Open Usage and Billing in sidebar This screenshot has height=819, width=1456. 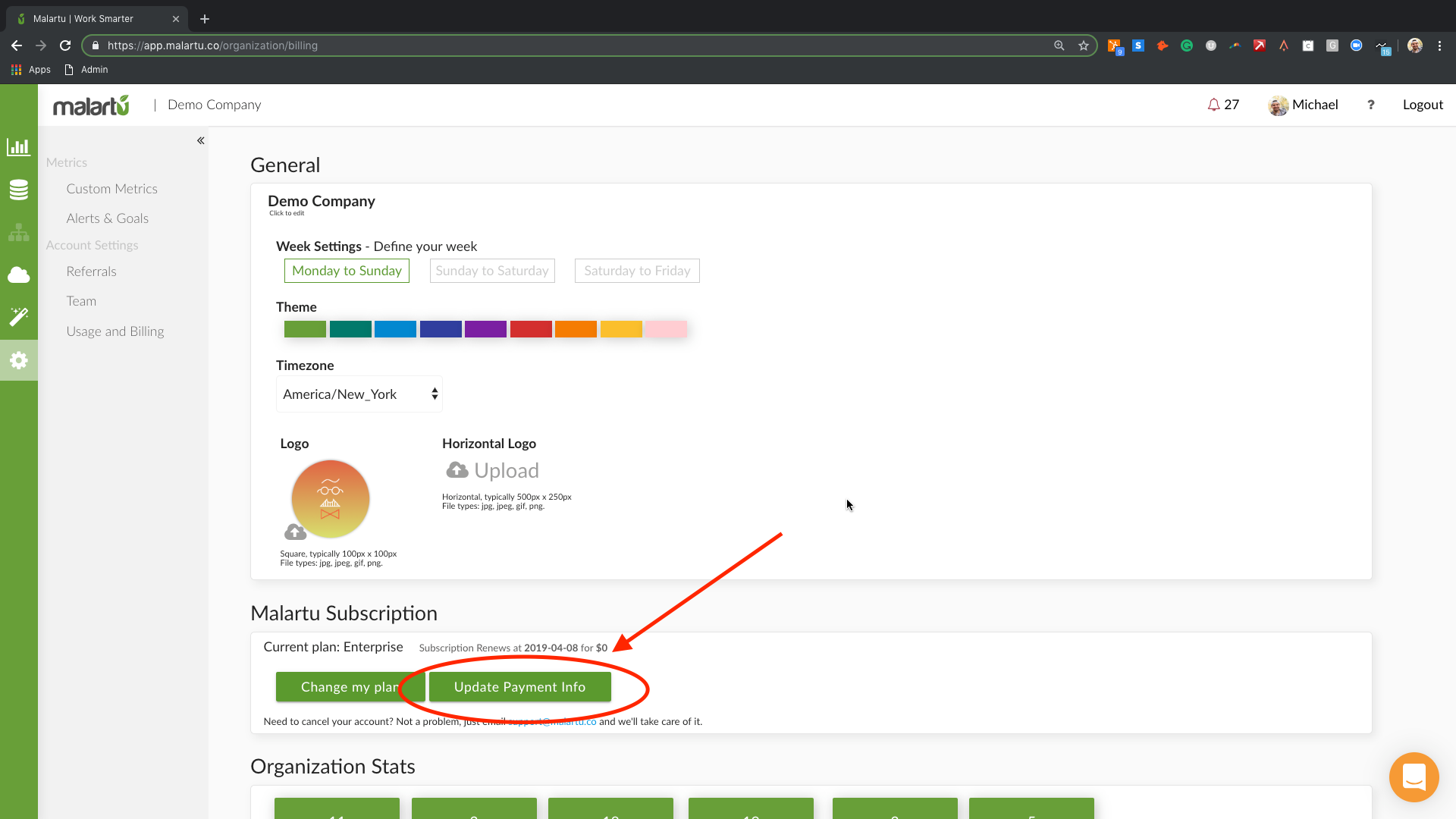tap(115, 331)
